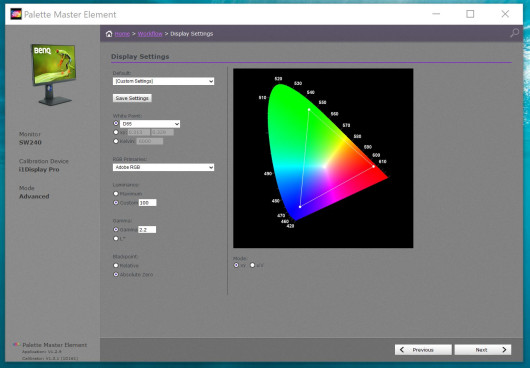Open the RGB Primaries Adobe RGB dropdown

pyautogui.click(x=163, y=167)
